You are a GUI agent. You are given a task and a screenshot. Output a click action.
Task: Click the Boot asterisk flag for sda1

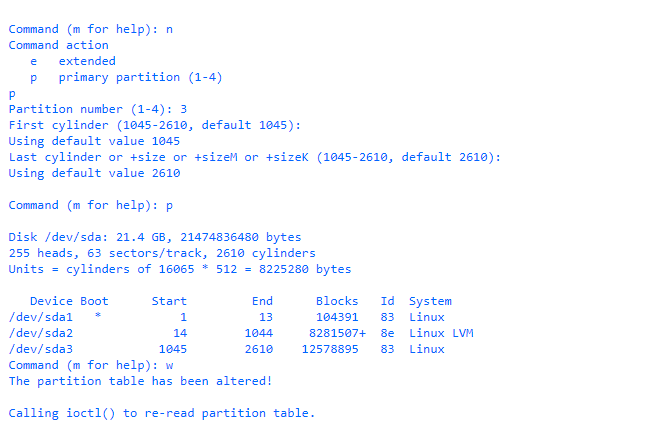(x=97, y=317)
